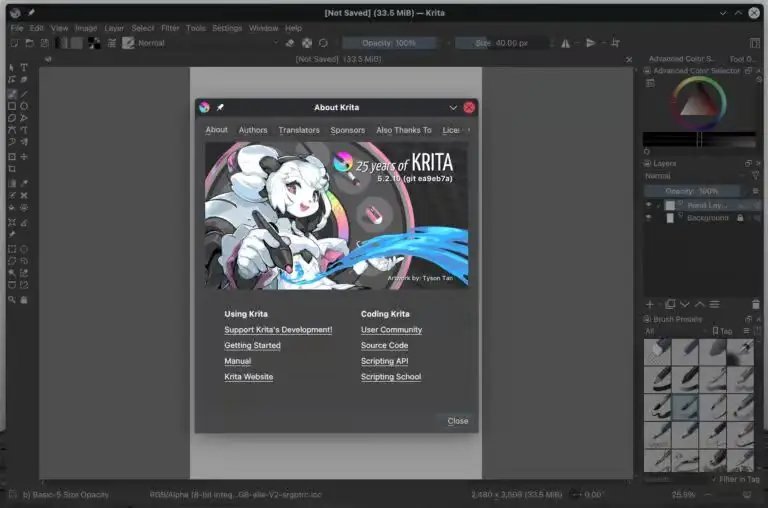This screenshot has height=508, width=768.
Task: Select the Rectangular Selection tool
Action: pyautogui.click(x=12, y=249)
